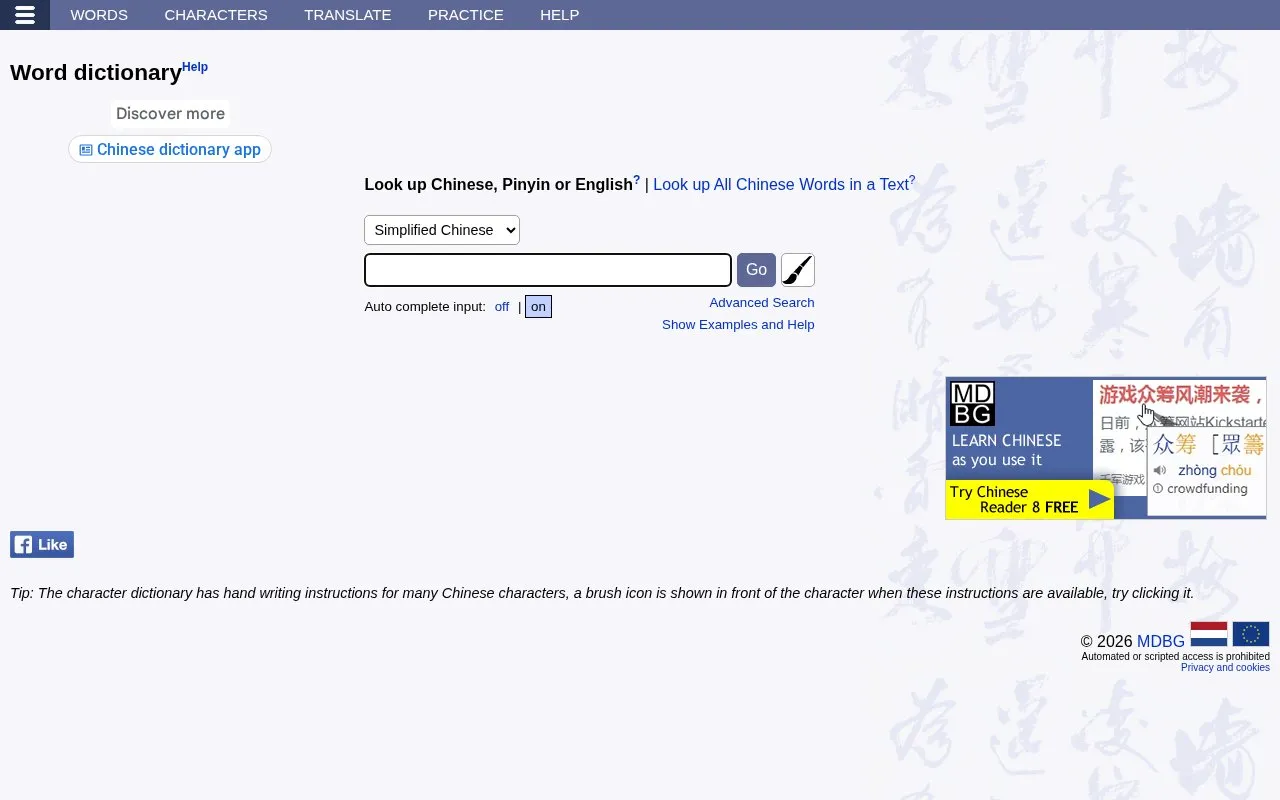
Task: Open the TRANSLATE menu
Action: pos(348,15)
